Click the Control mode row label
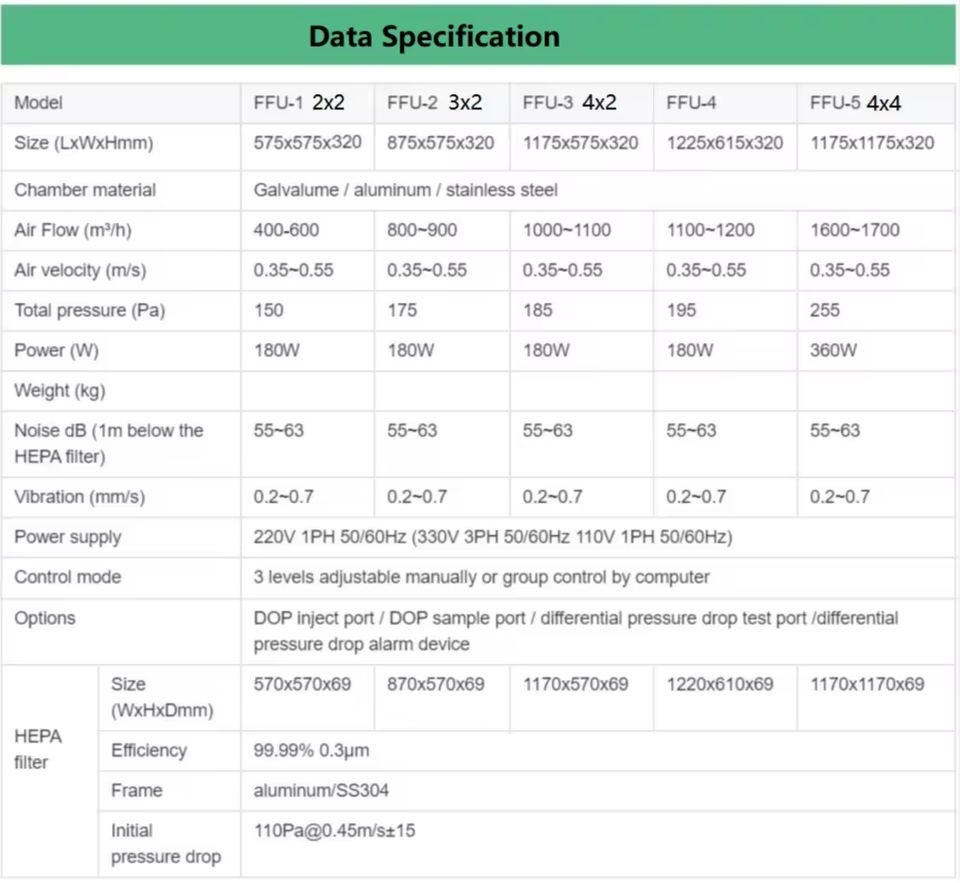Image resolution: width=960 pixels, height=883 pixels. pos(68,577)
